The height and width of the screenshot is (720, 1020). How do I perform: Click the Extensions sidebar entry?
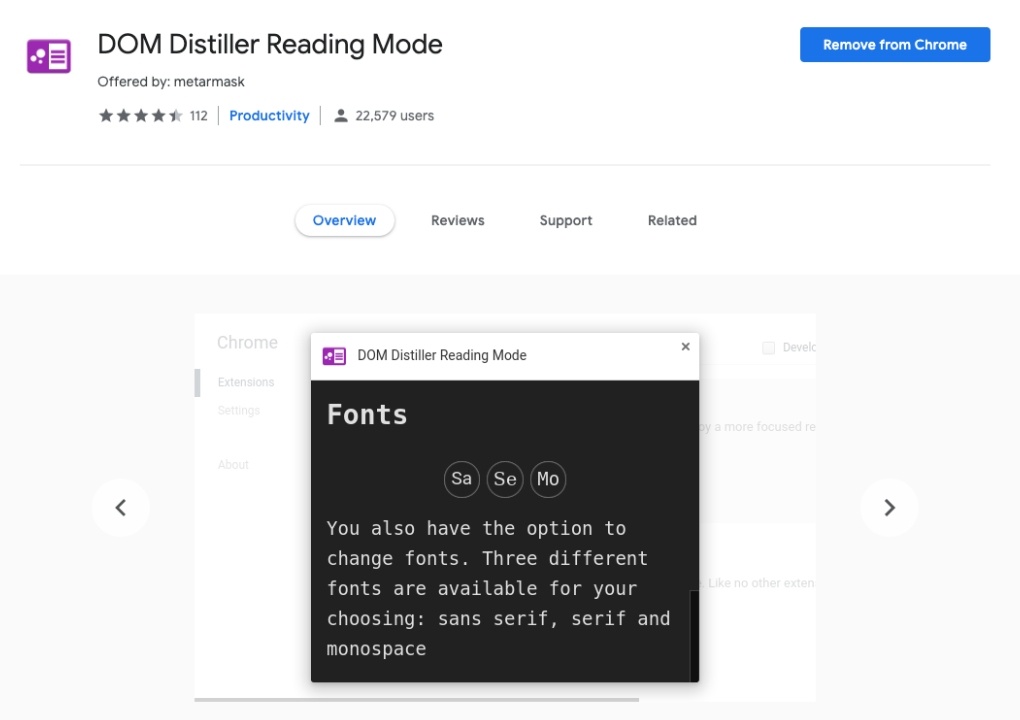(247, 382)
